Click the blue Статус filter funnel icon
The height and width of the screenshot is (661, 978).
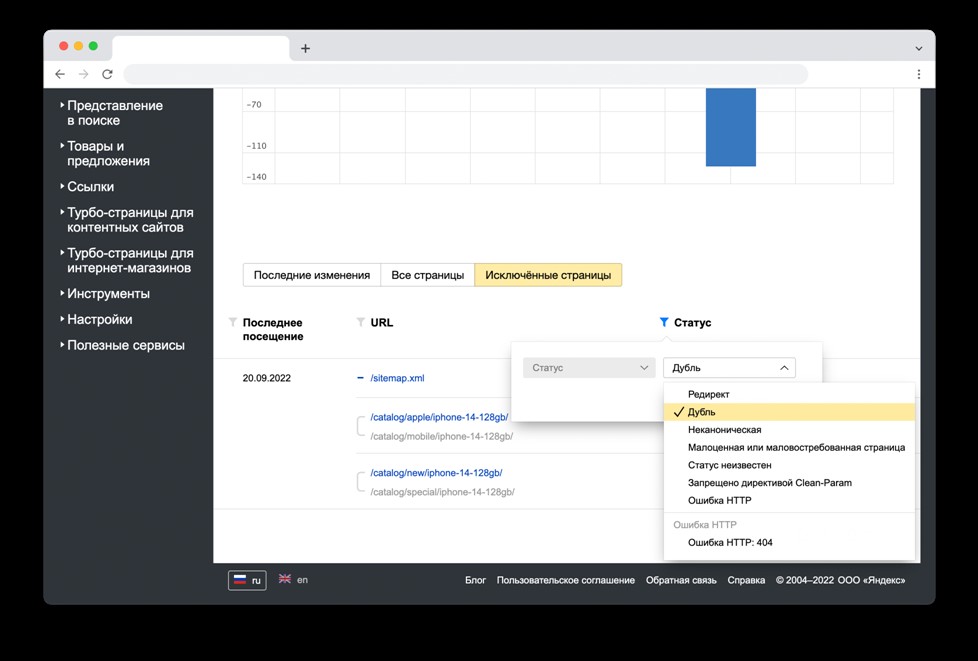coord(664,322)
